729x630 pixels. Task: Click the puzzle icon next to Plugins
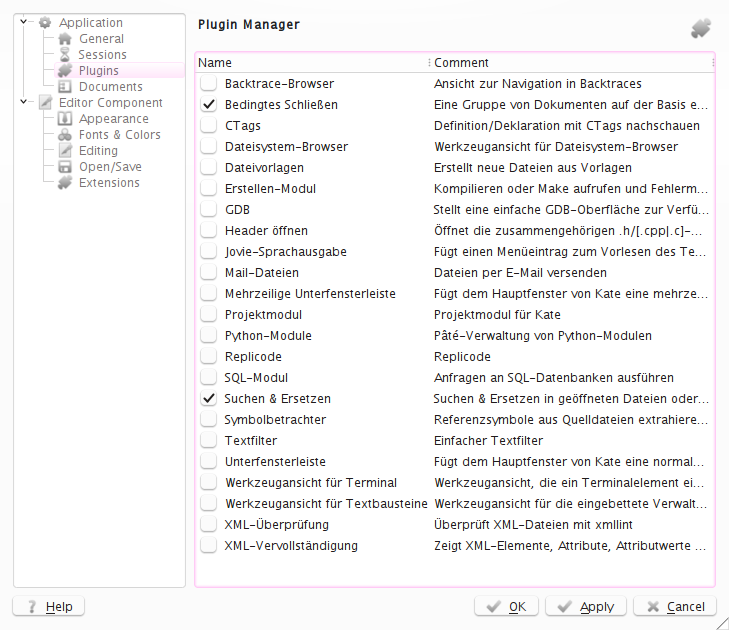(65, 70)
